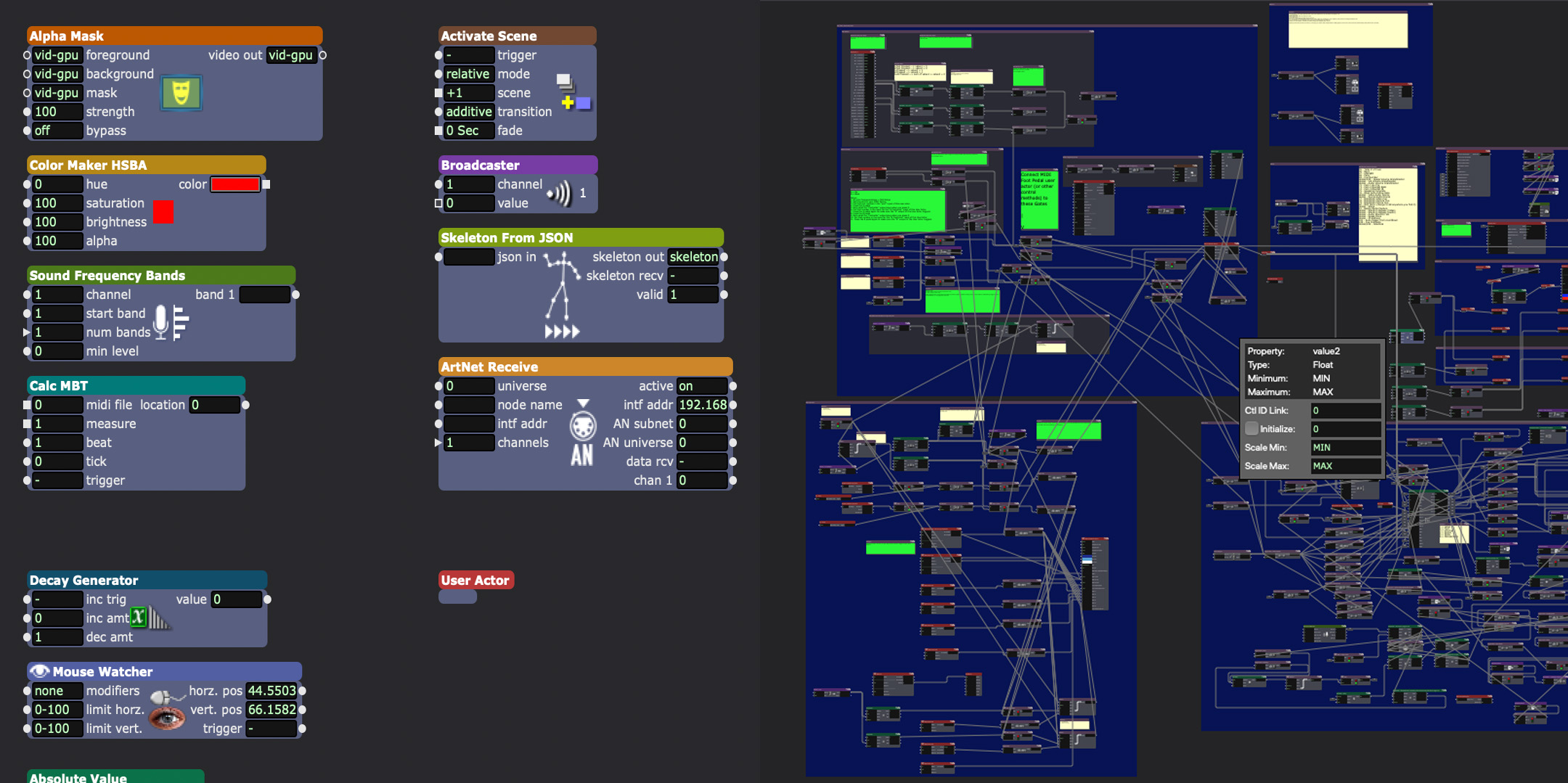Expand the num bands disclosure triangle
The image size is (1568, 783).
click(27, 332)
